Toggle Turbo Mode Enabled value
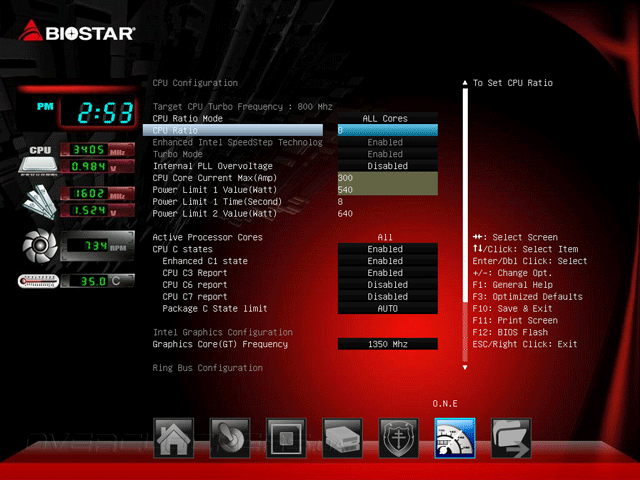The width and height of the screenshot is (640, 480). (388, 154)
